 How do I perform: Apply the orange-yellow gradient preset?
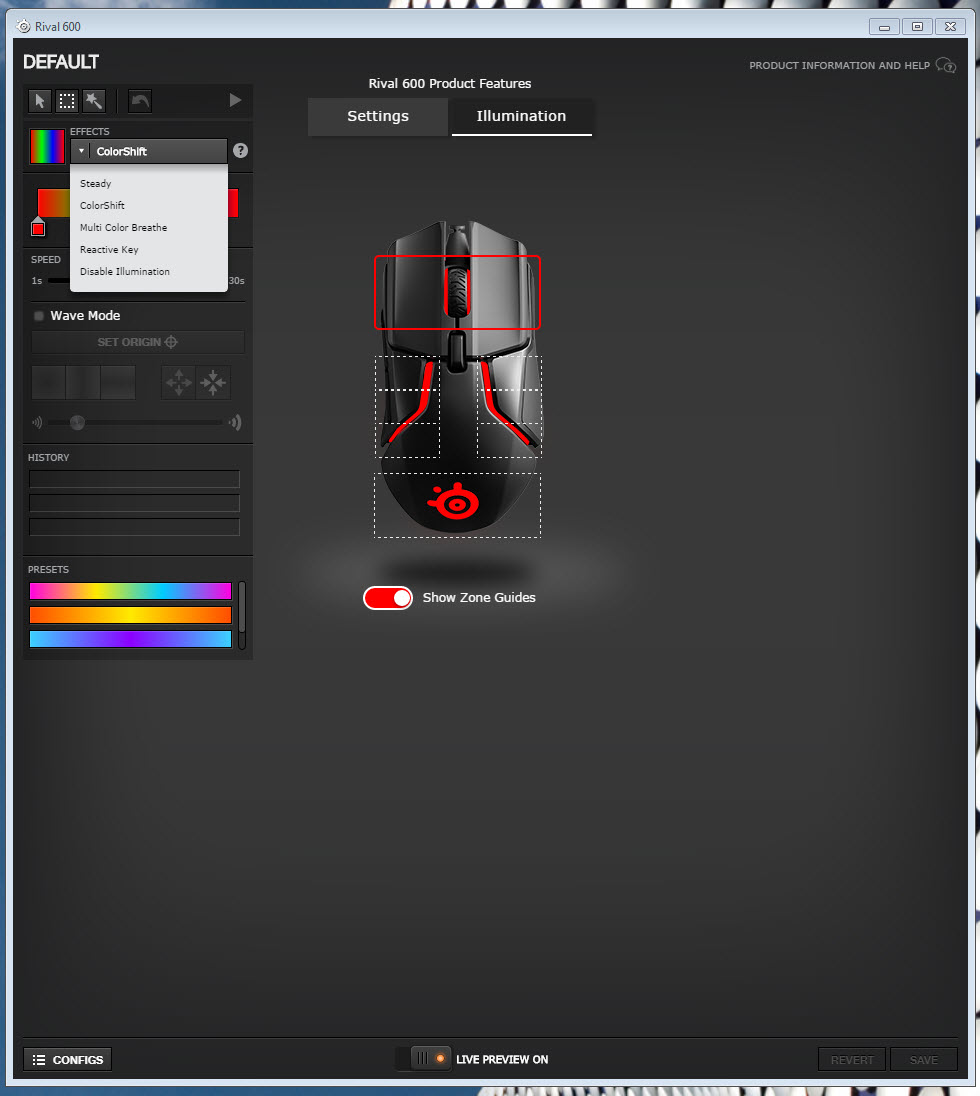pos(131,615)
